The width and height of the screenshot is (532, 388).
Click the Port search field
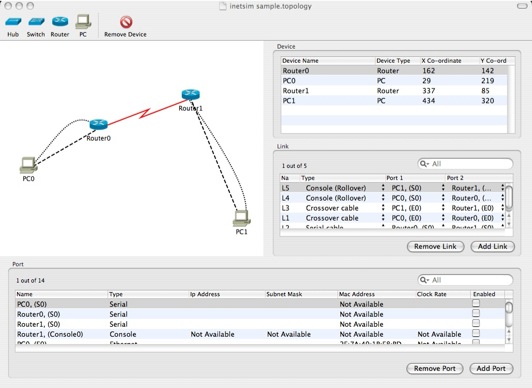point(465,280)
